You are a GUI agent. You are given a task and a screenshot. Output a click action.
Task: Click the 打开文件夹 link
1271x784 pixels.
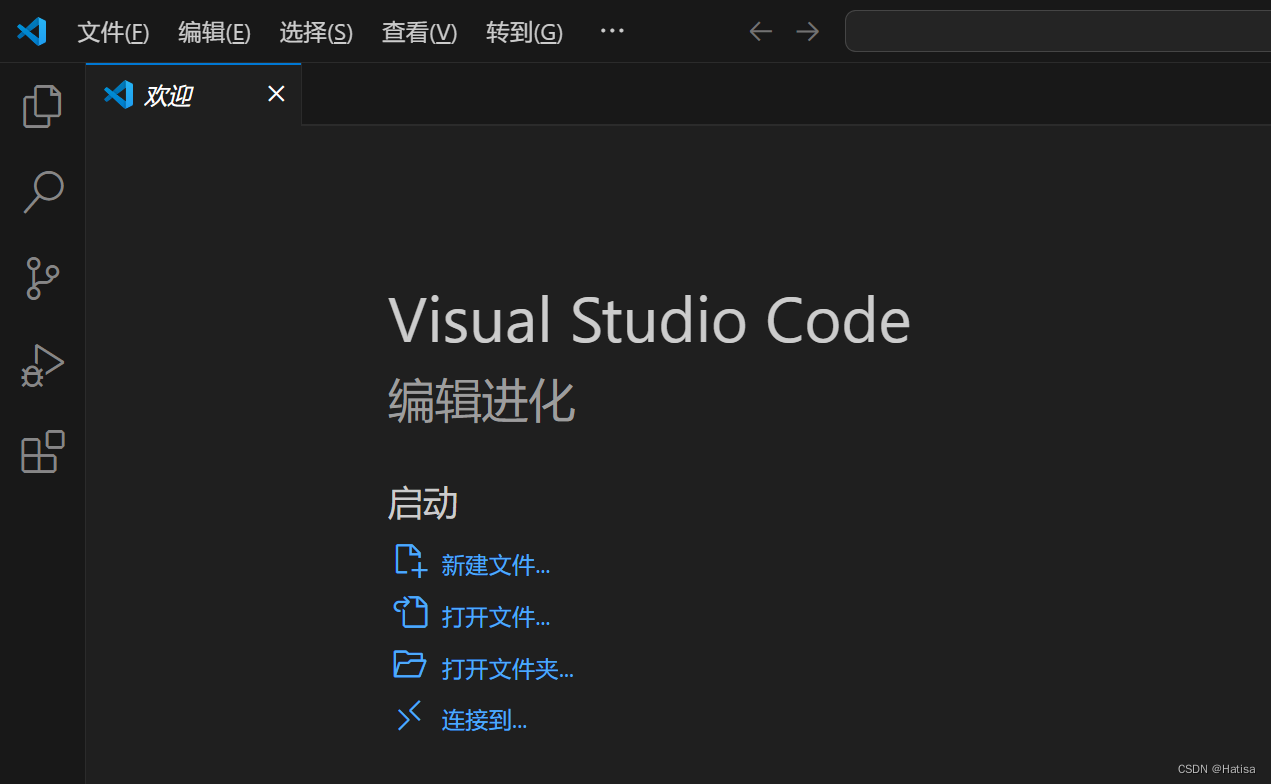(x=508, y=668)
